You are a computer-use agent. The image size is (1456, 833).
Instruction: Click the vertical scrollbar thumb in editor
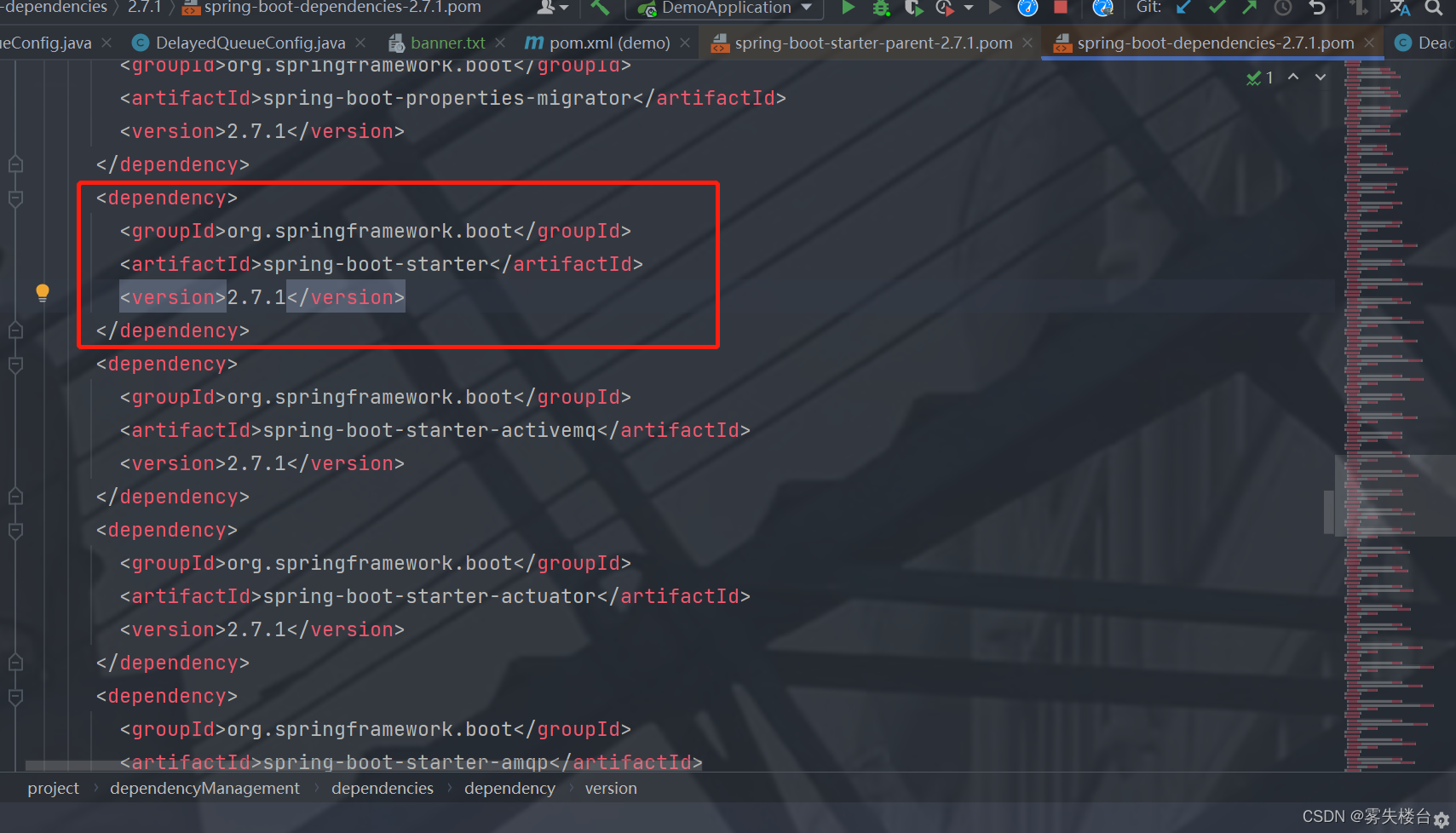[x=1328, y=512]
